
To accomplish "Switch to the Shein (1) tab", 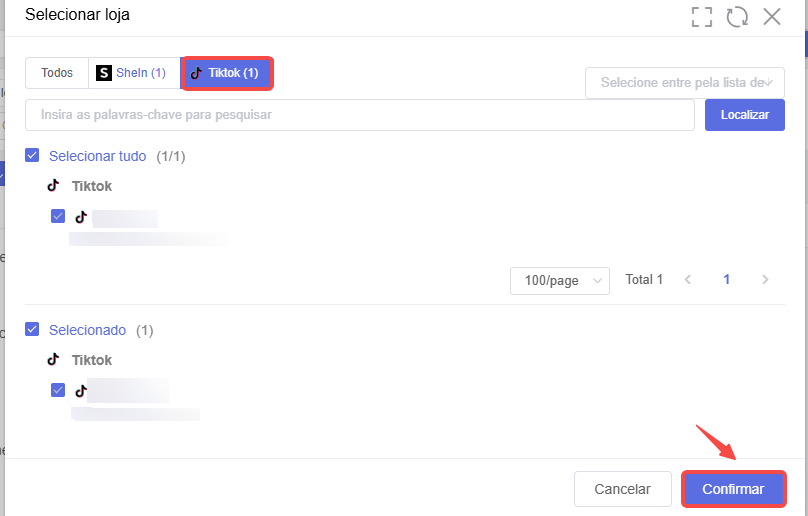I will pyautogui.click(x=134, y=73).
